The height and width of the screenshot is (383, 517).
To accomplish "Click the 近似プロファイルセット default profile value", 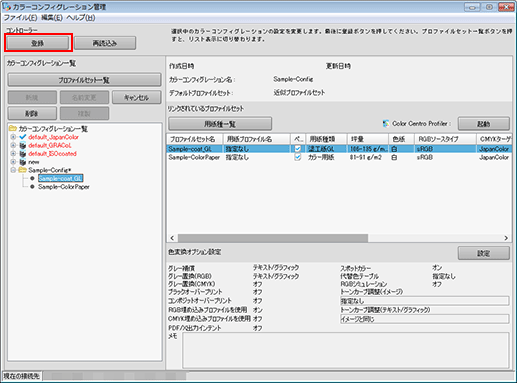I will pyautogui.click(x=299, y=93).
